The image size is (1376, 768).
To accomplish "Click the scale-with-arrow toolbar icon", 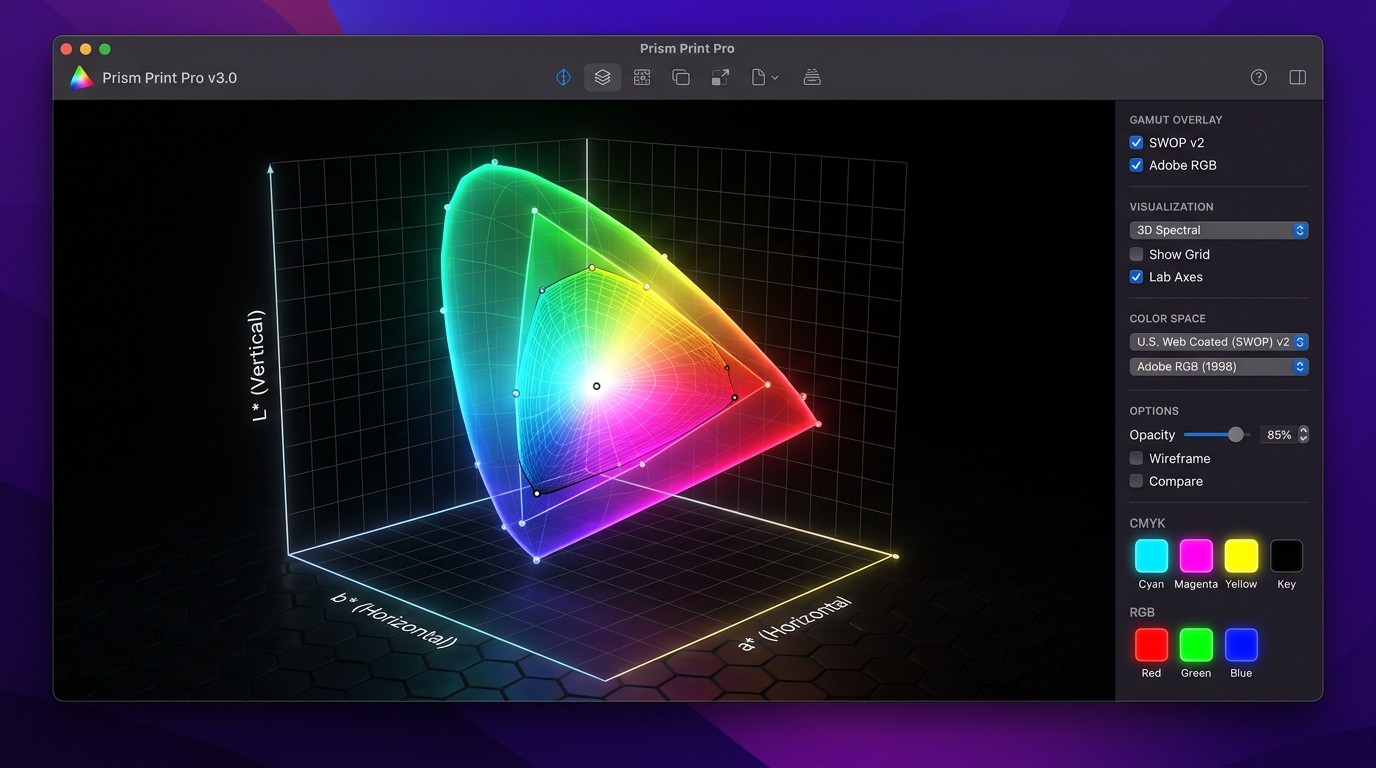I will coord(720,77).
